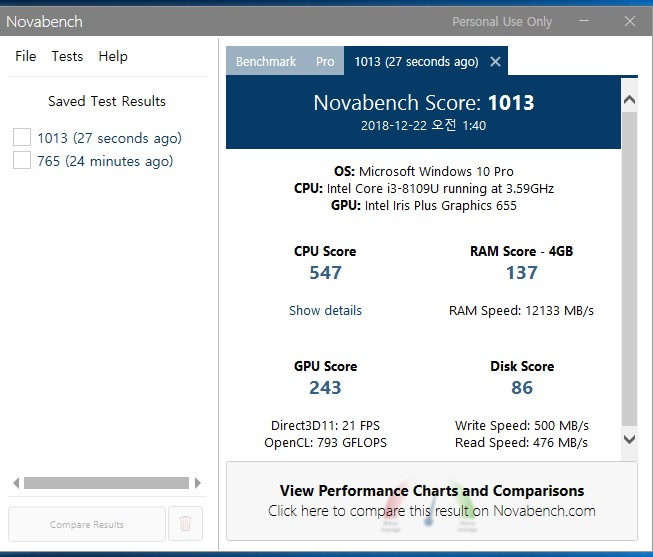
Task: Click the Novabench Score: 1013 heading
Action: point(424,102)
